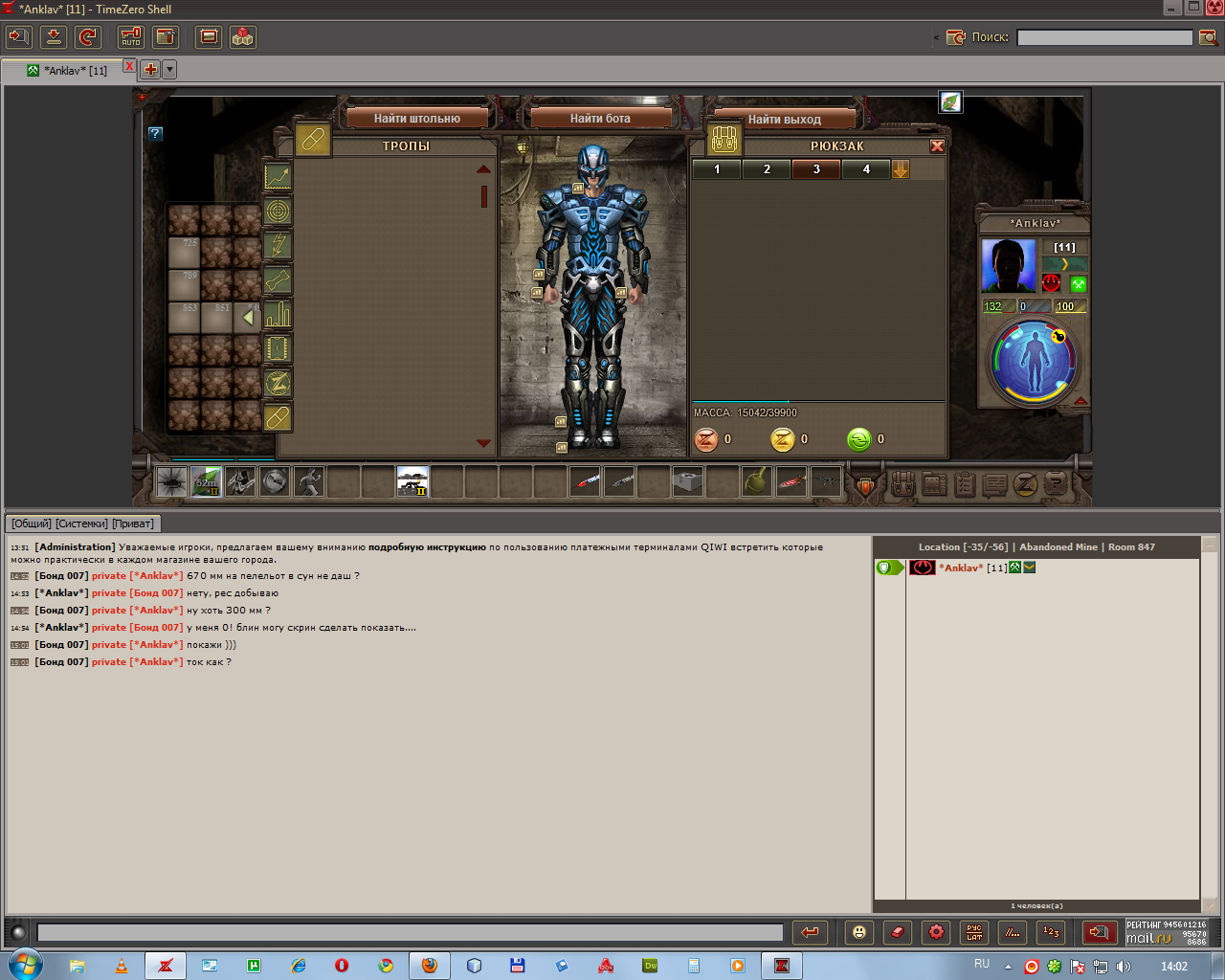
Task: Select first quick slot spider item
Action: 172,481
